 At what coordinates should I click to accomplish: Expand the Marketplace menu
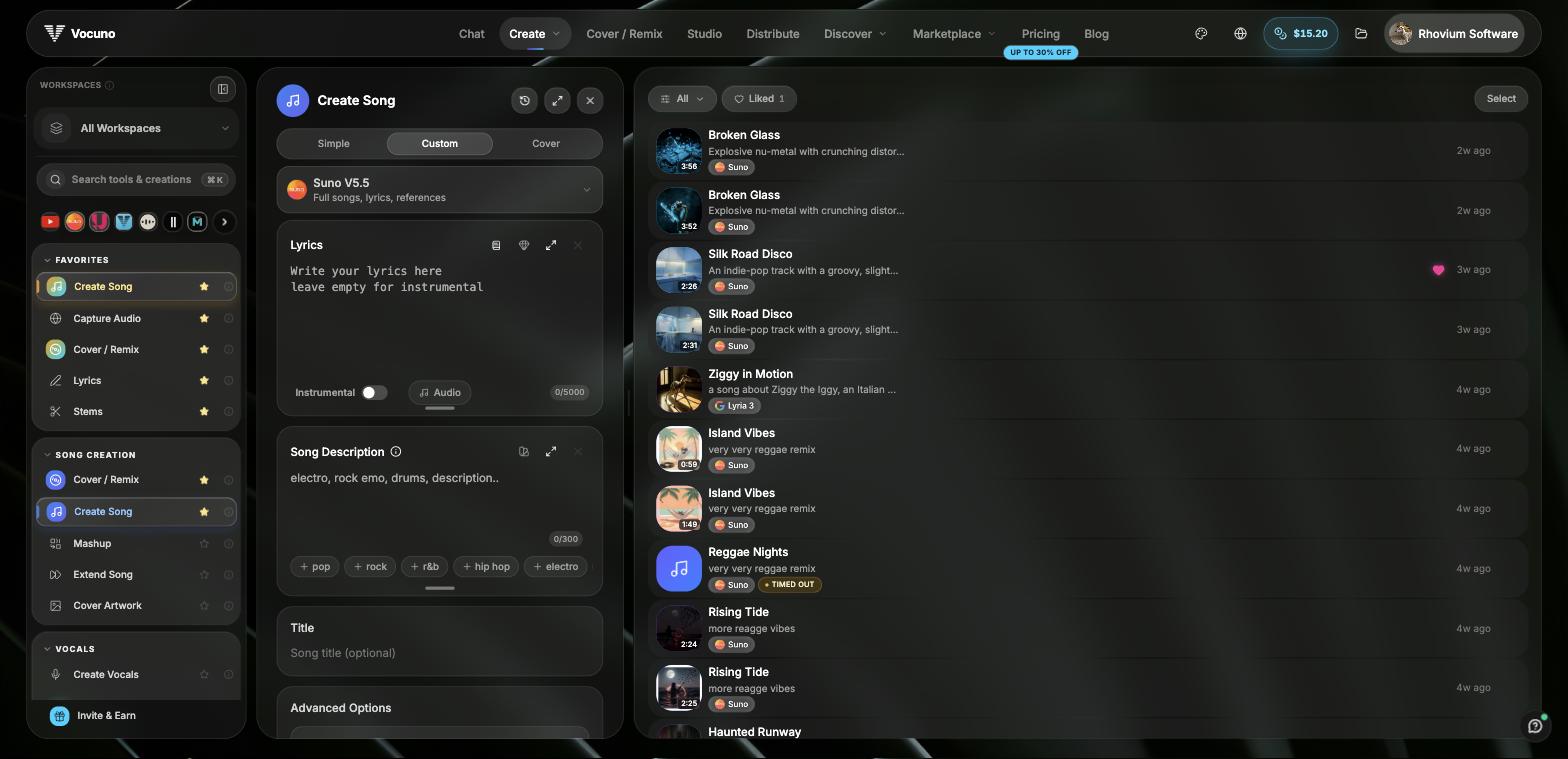pyautogui.click(x=954, y=34)
